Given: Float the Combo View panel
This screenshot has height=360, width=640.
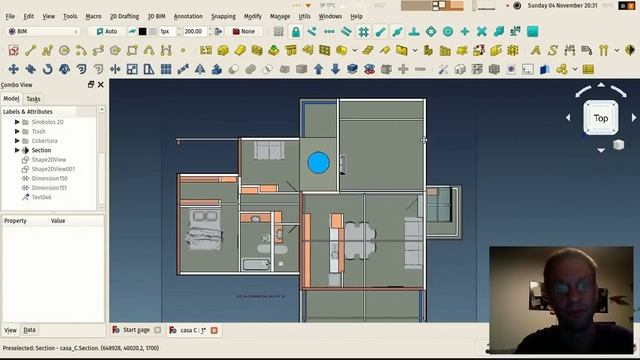Looking at the screenshot, I should tap(91, 84).
